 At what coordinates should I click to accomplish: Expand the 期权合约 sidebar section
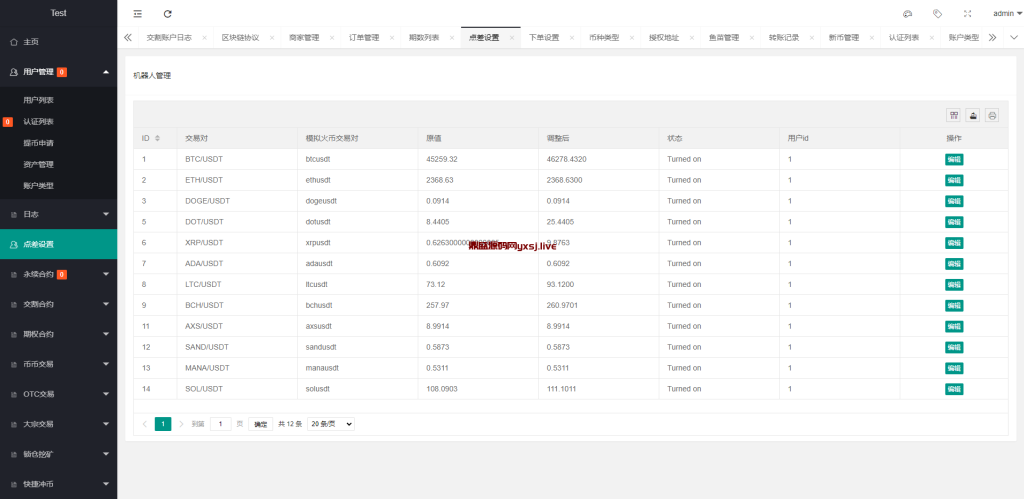[x=59, y=334]
